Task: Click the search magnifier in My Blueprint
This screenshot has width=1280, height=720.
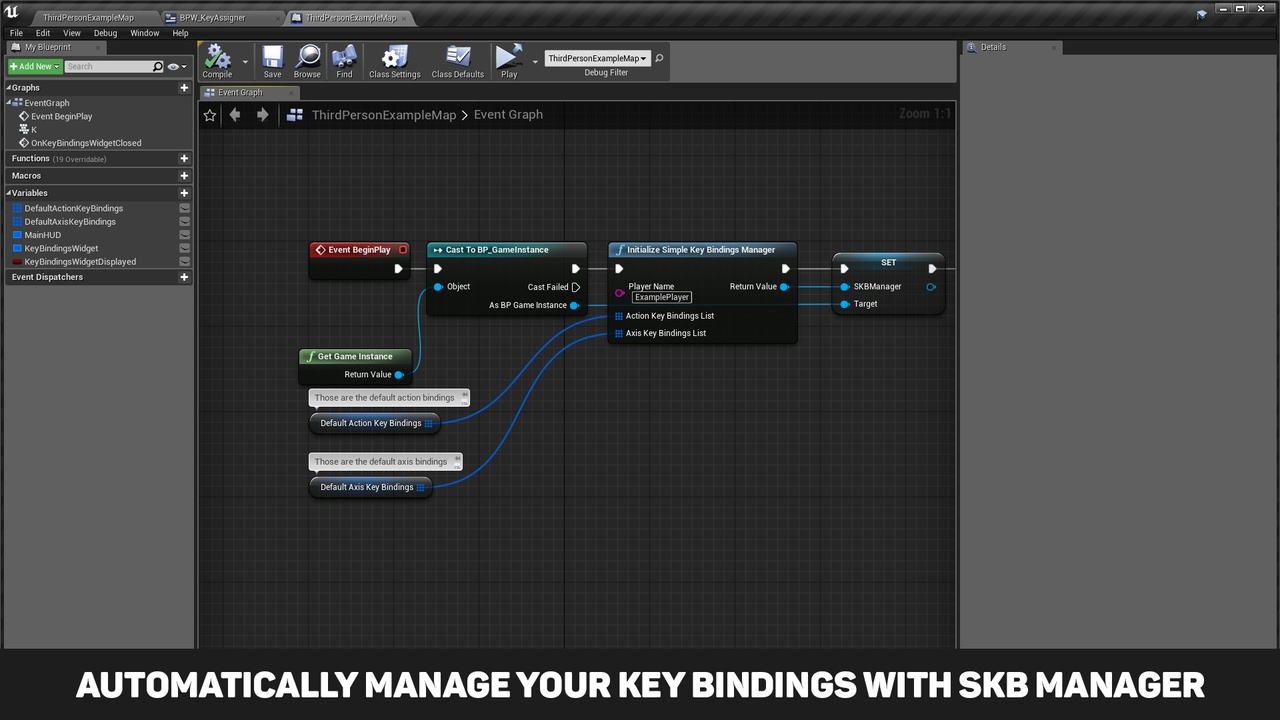Action: (x=157, y=67)
